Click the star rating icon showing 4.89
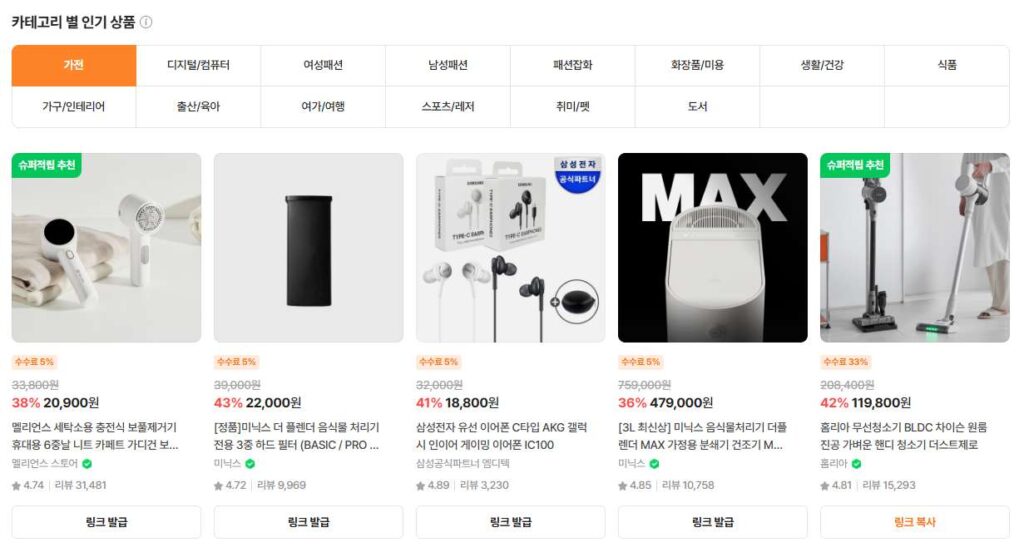This screenshot has height=557, width=1024. 421,486
